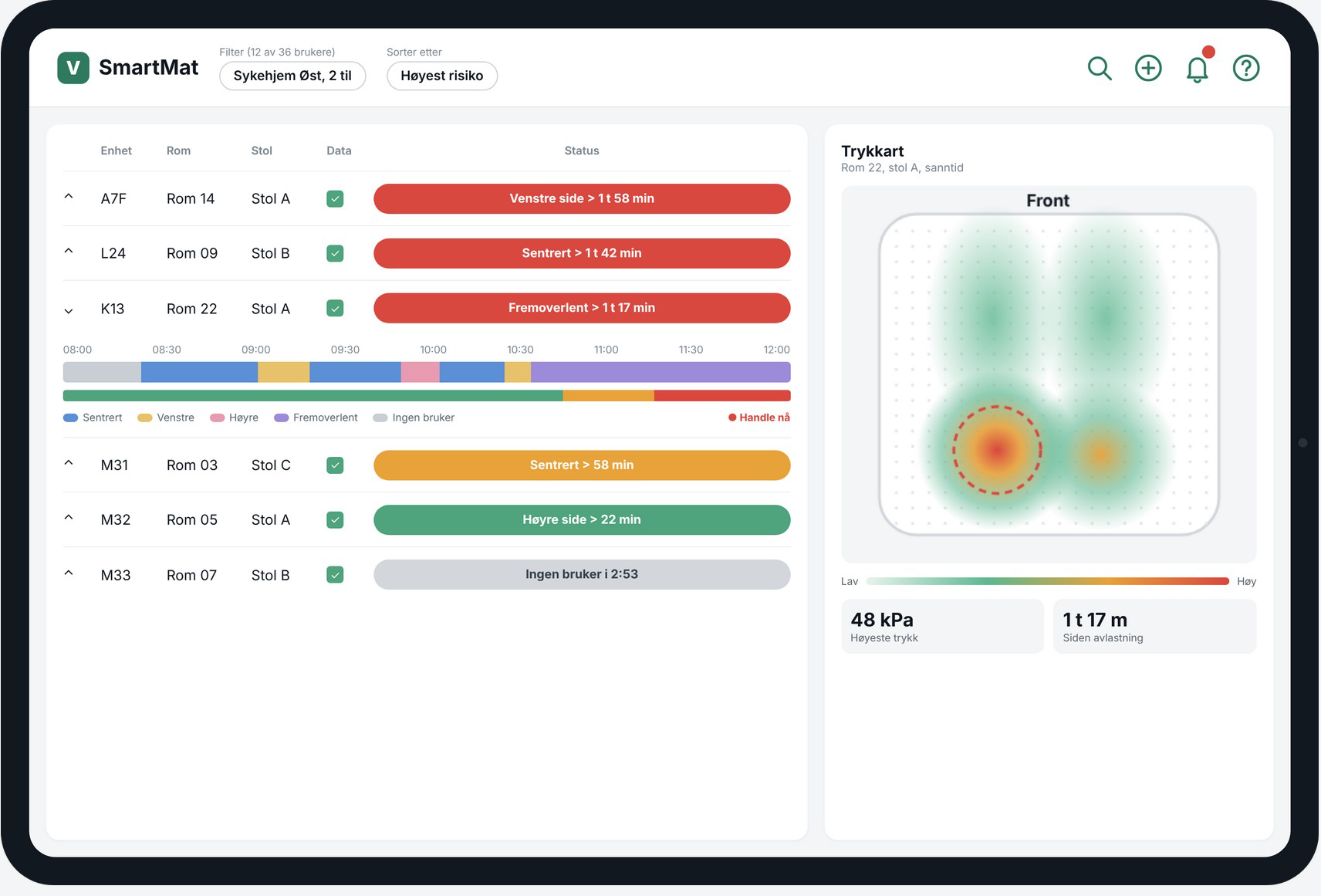Click Sentrert > 1 t 42 min status

tap(582, 253)
